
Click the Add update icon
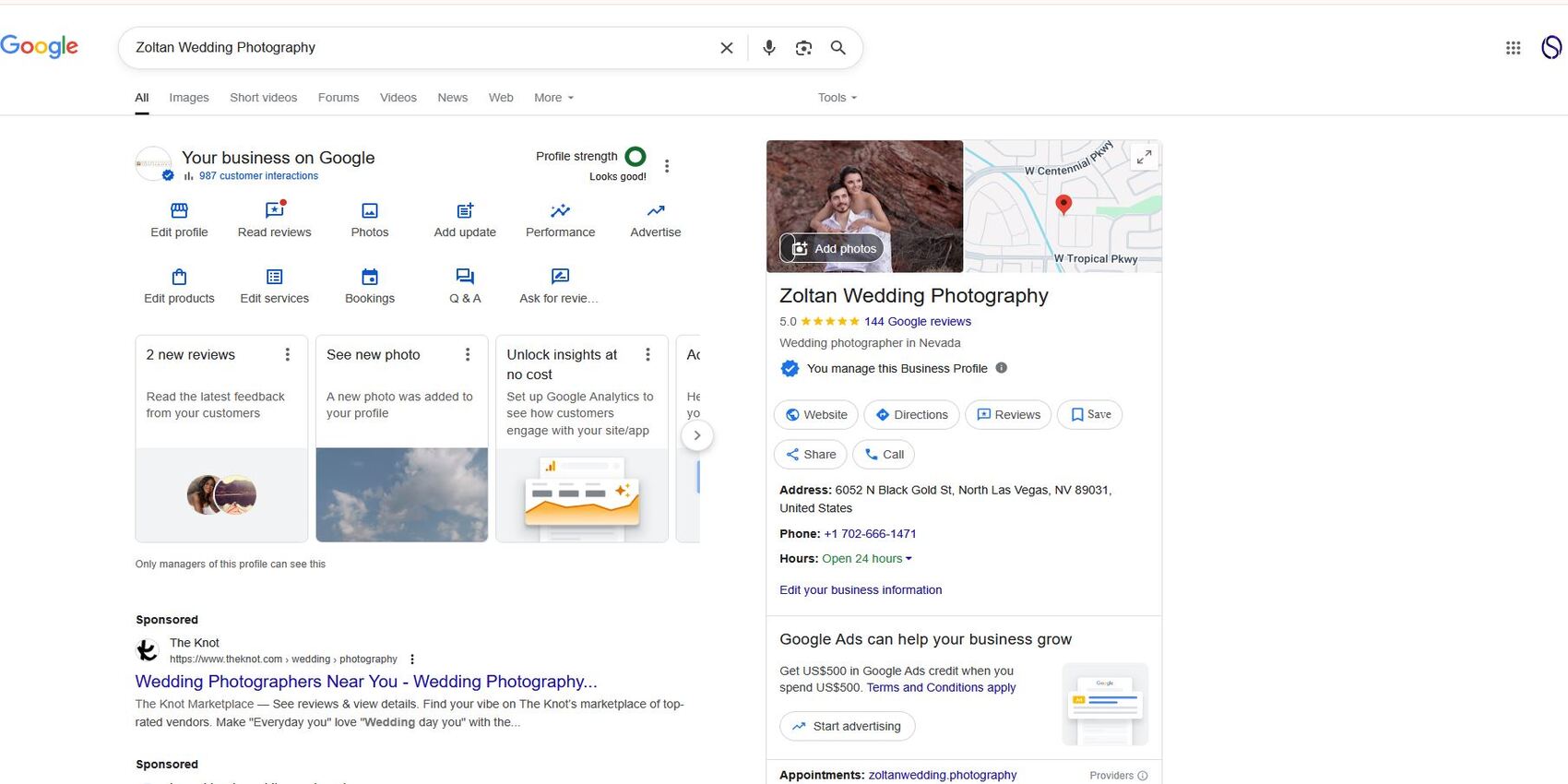[465, 211]
